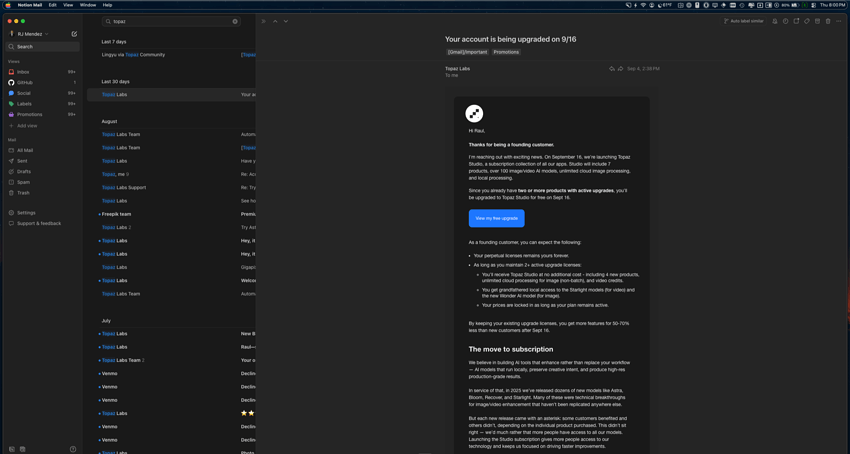Screen dimensions: 850x454
Task: Delete the email using trash icon
Action: pos(828,21)
